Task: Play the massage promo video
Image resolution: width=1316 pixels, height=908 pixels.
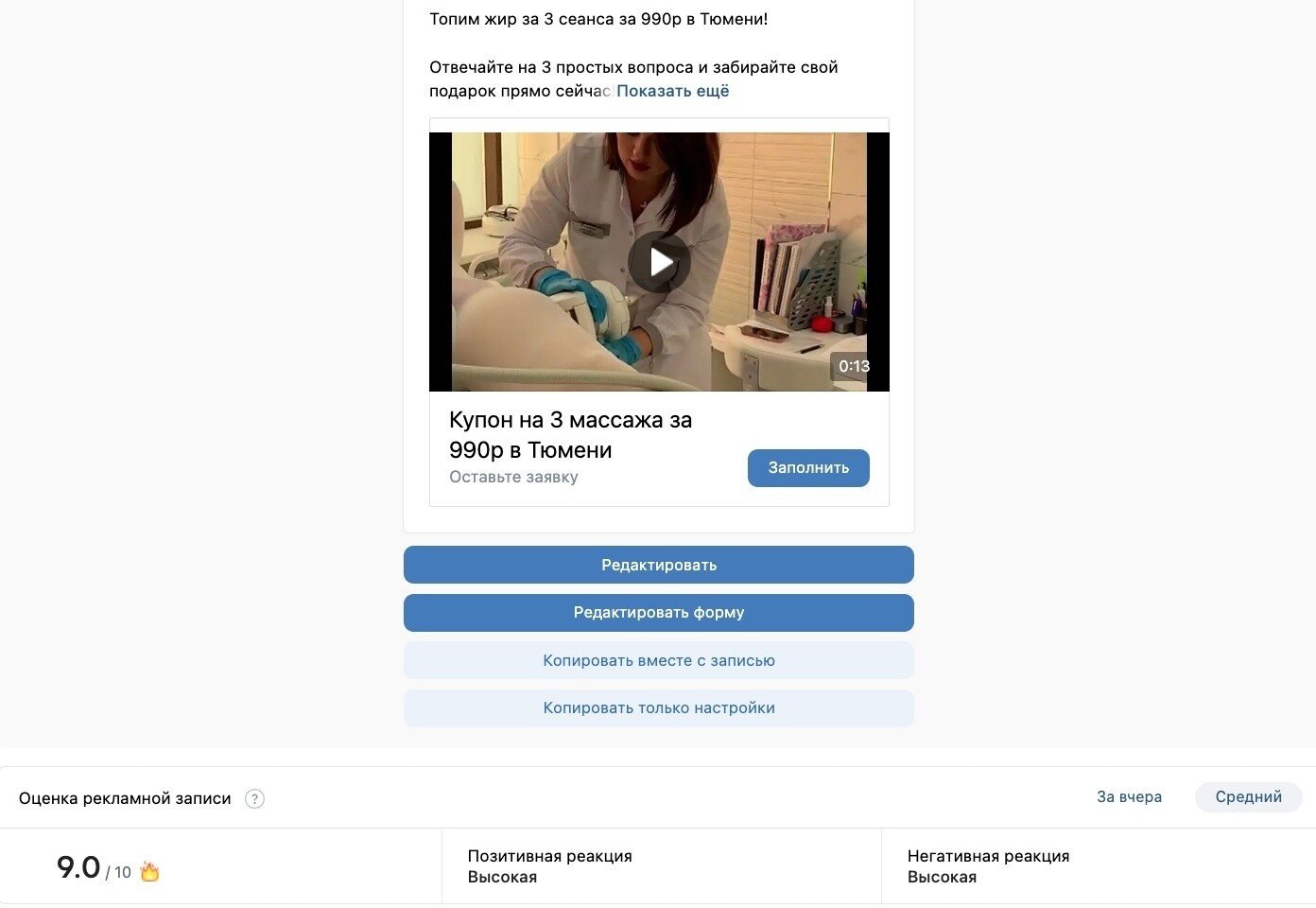Action: [x=659, y=262]
